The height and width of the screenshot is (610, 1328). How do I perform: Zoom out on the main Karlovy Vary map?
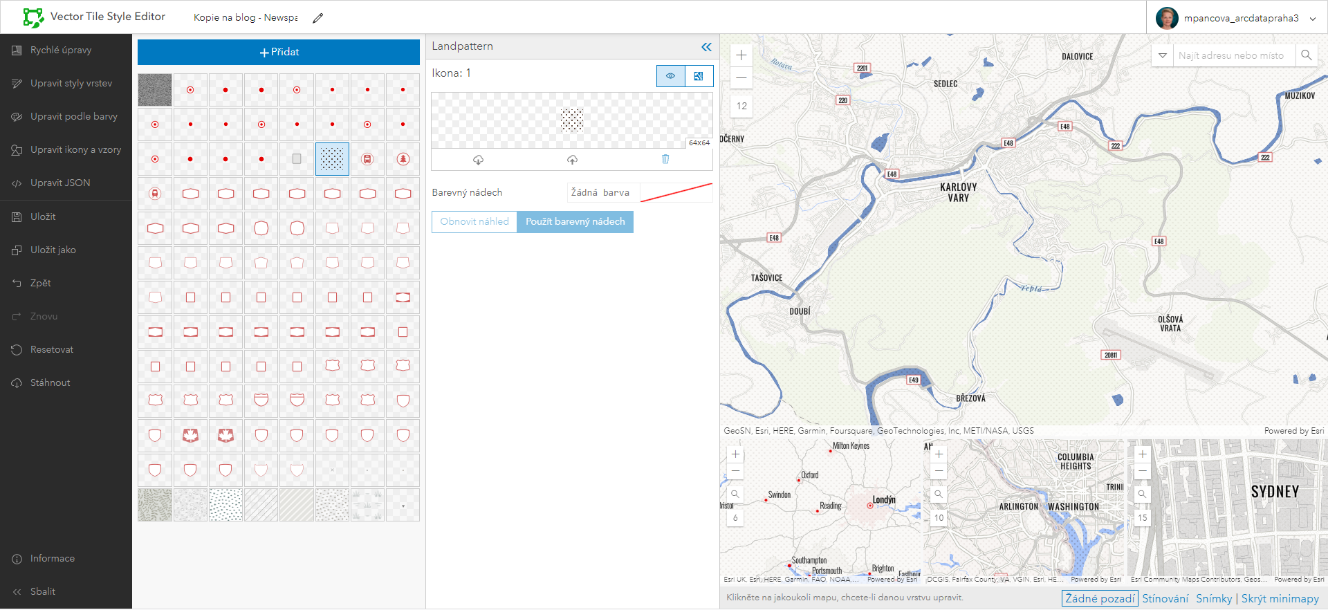pyautogui.click(x=741, y=78)
